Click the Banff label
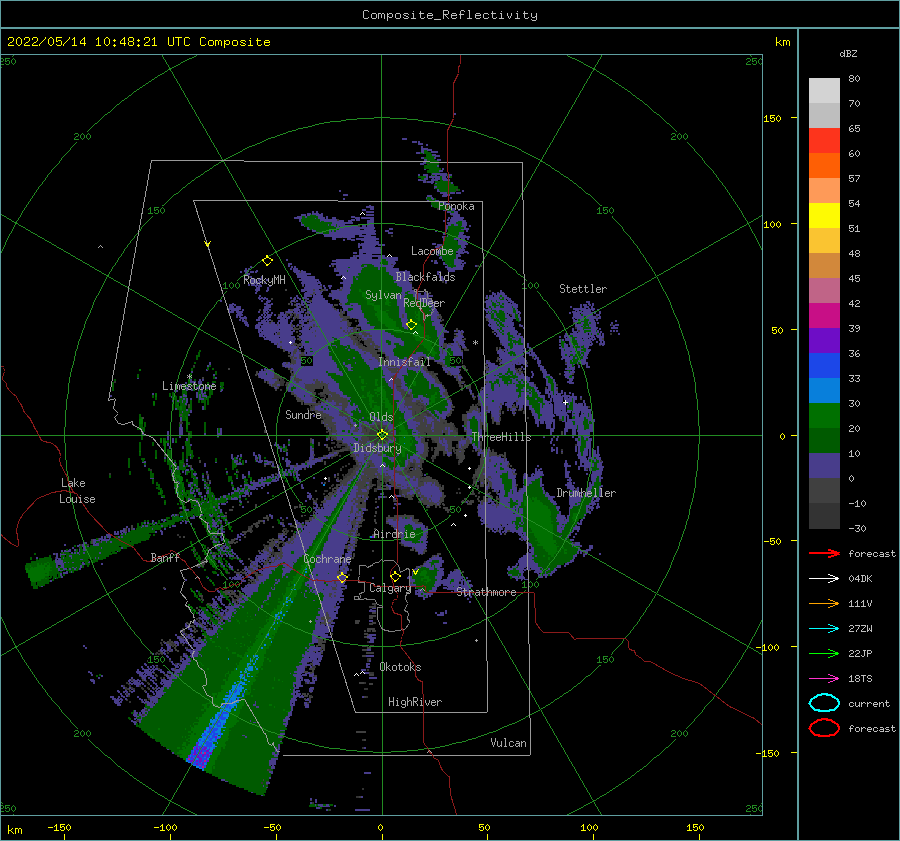The image size is (900, 841). tap(165, 558)
